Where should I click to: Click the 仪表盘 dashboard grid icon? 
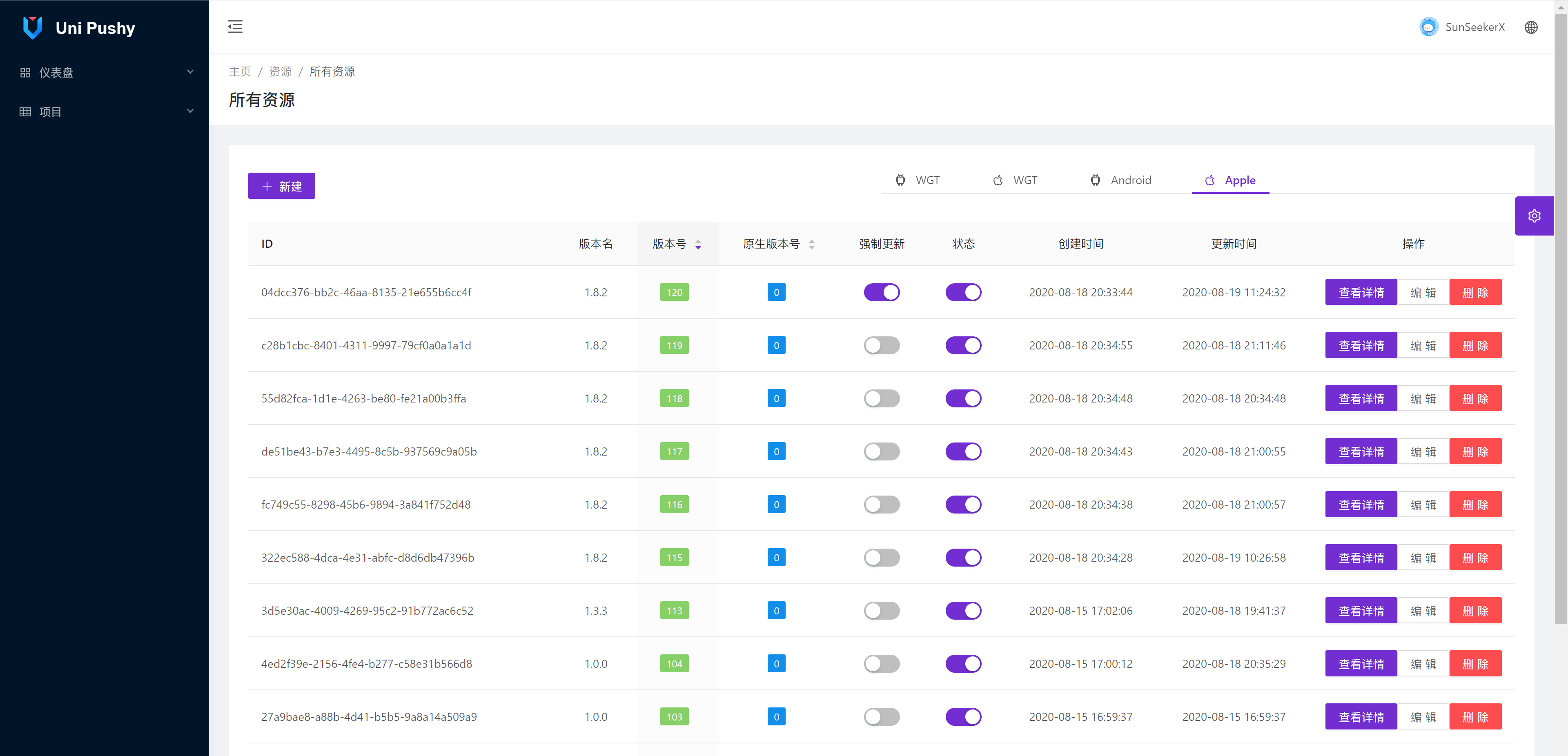pos(25,72)
